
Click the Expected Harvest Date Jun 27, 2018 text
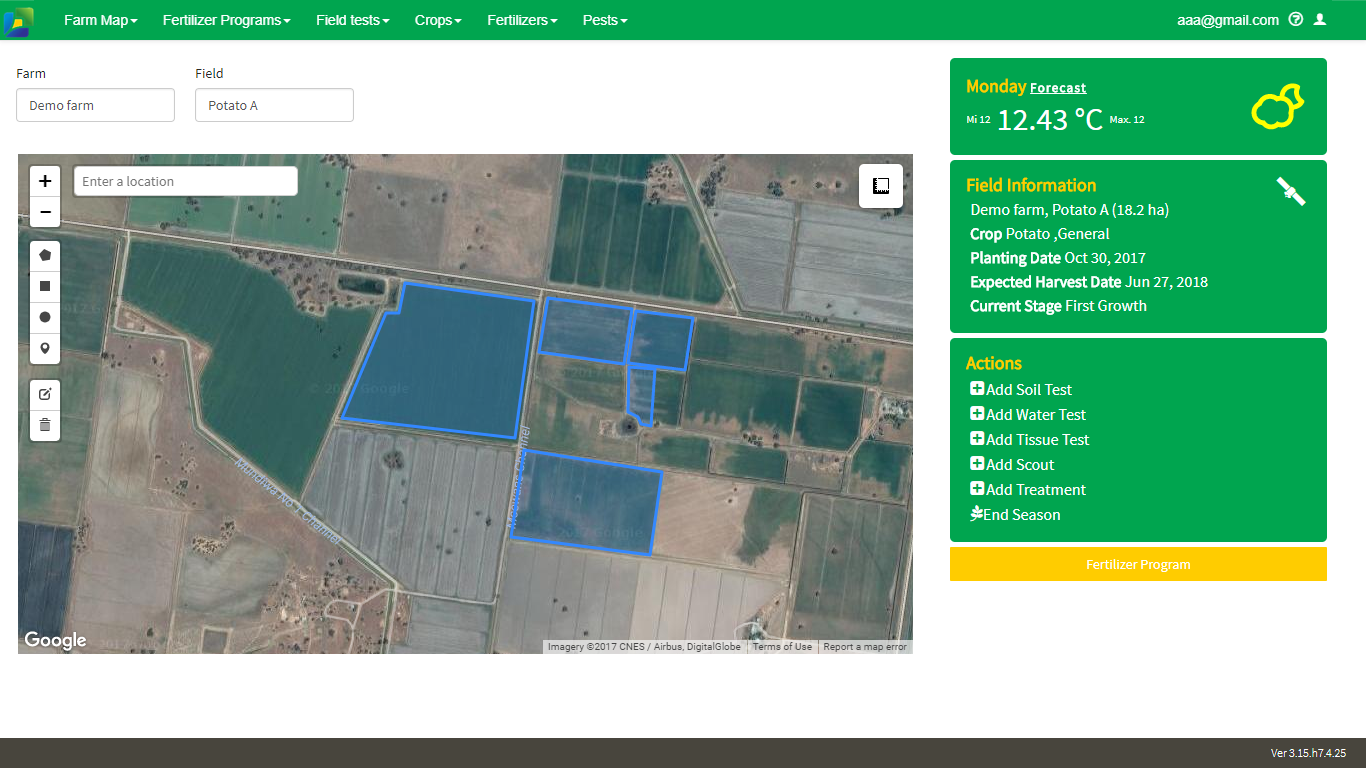1089,282
